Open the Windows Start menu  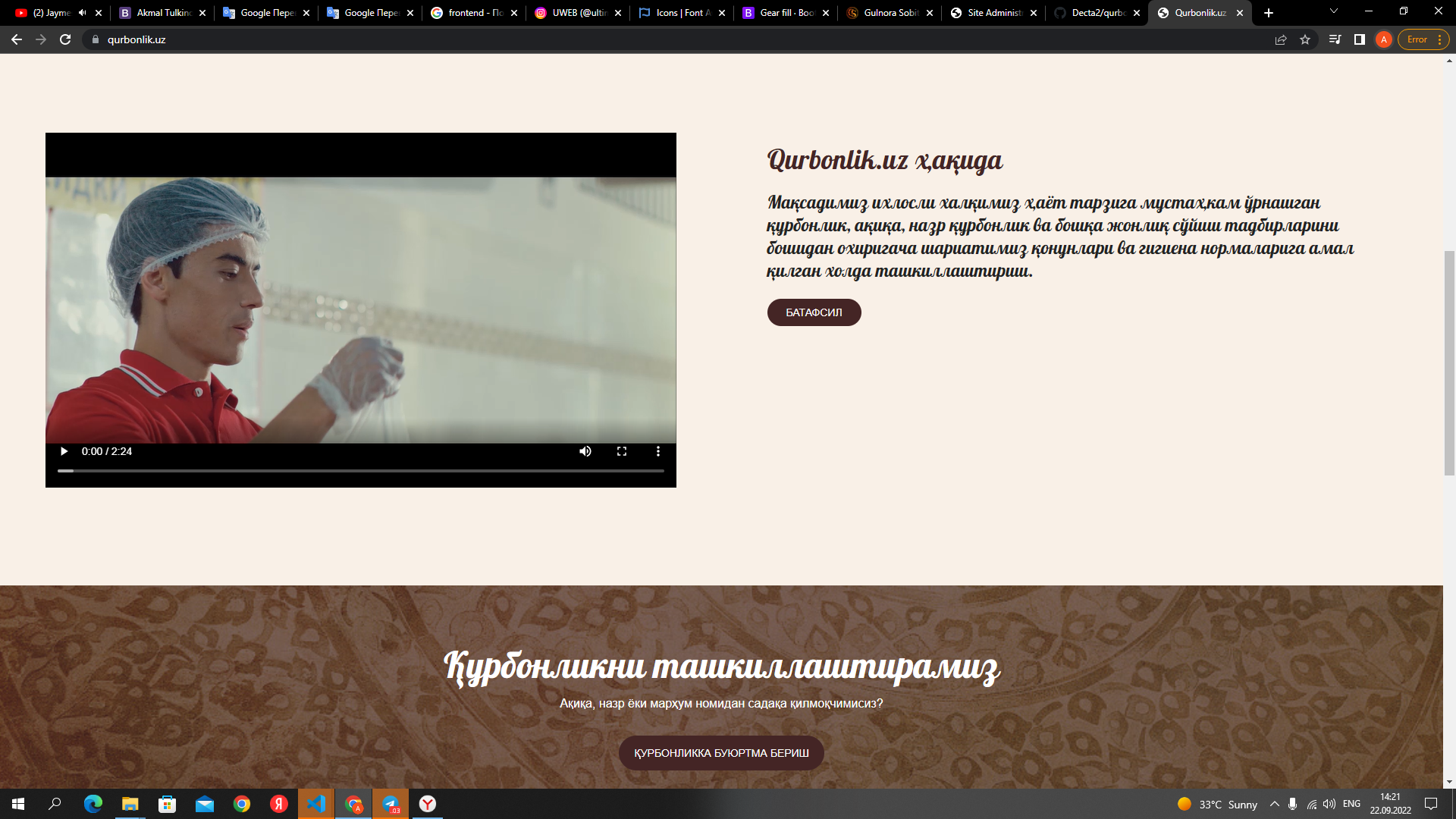pos(18,804)
